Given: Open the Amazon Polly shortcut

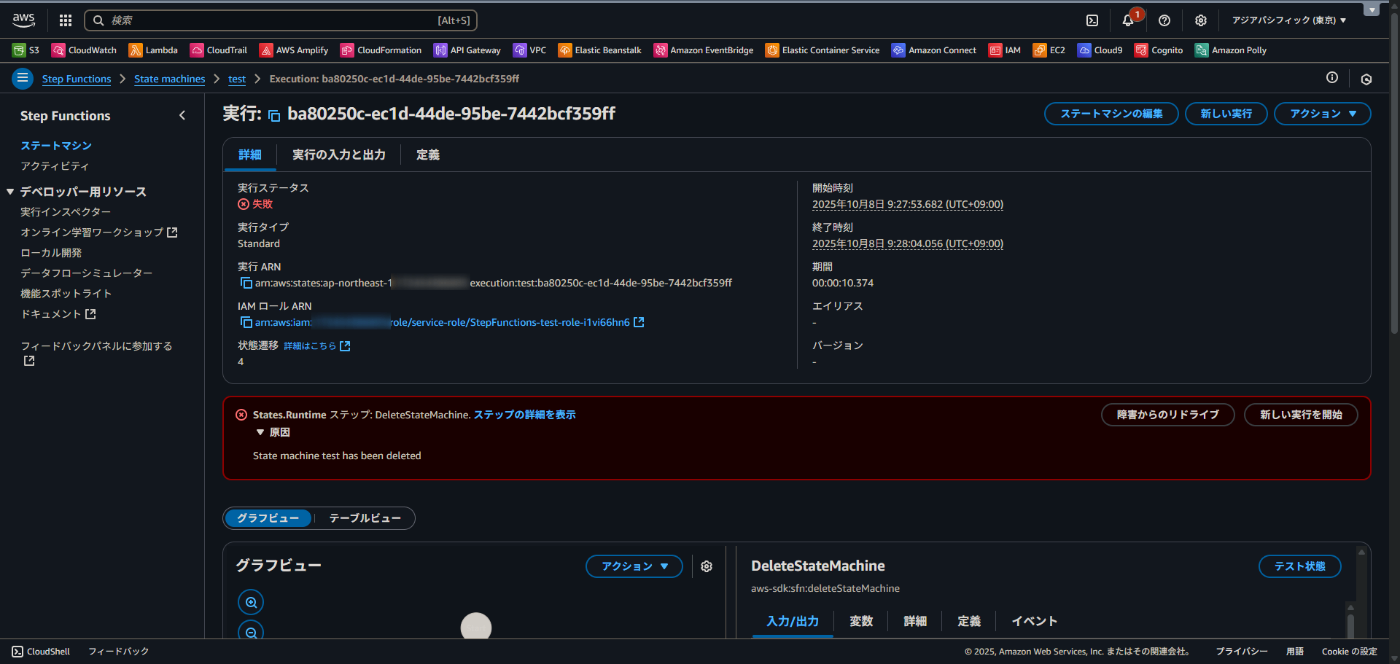Looking at the screenshot, I should click(1231, 50).
